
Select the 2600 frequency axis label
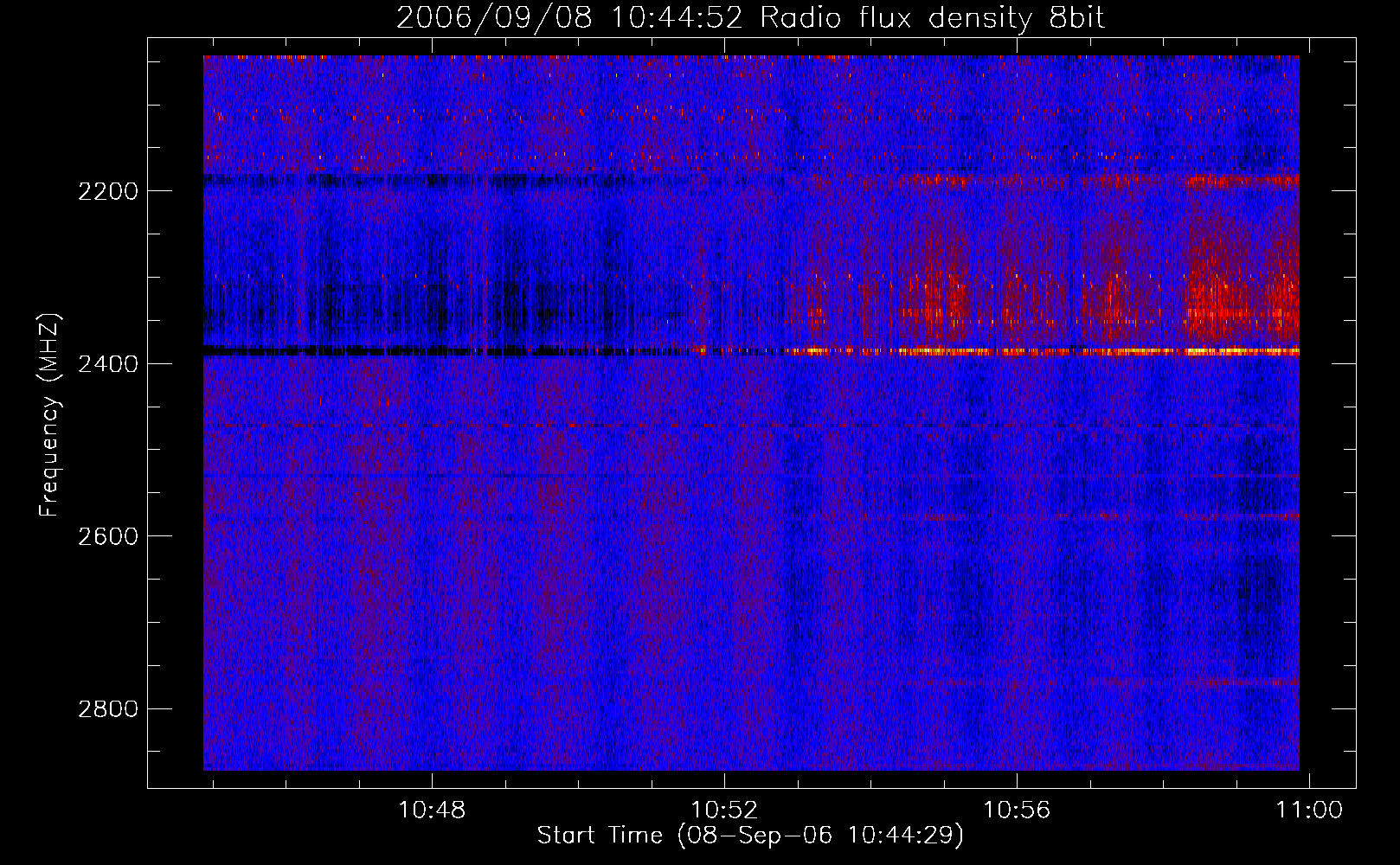tap(108, 536)
